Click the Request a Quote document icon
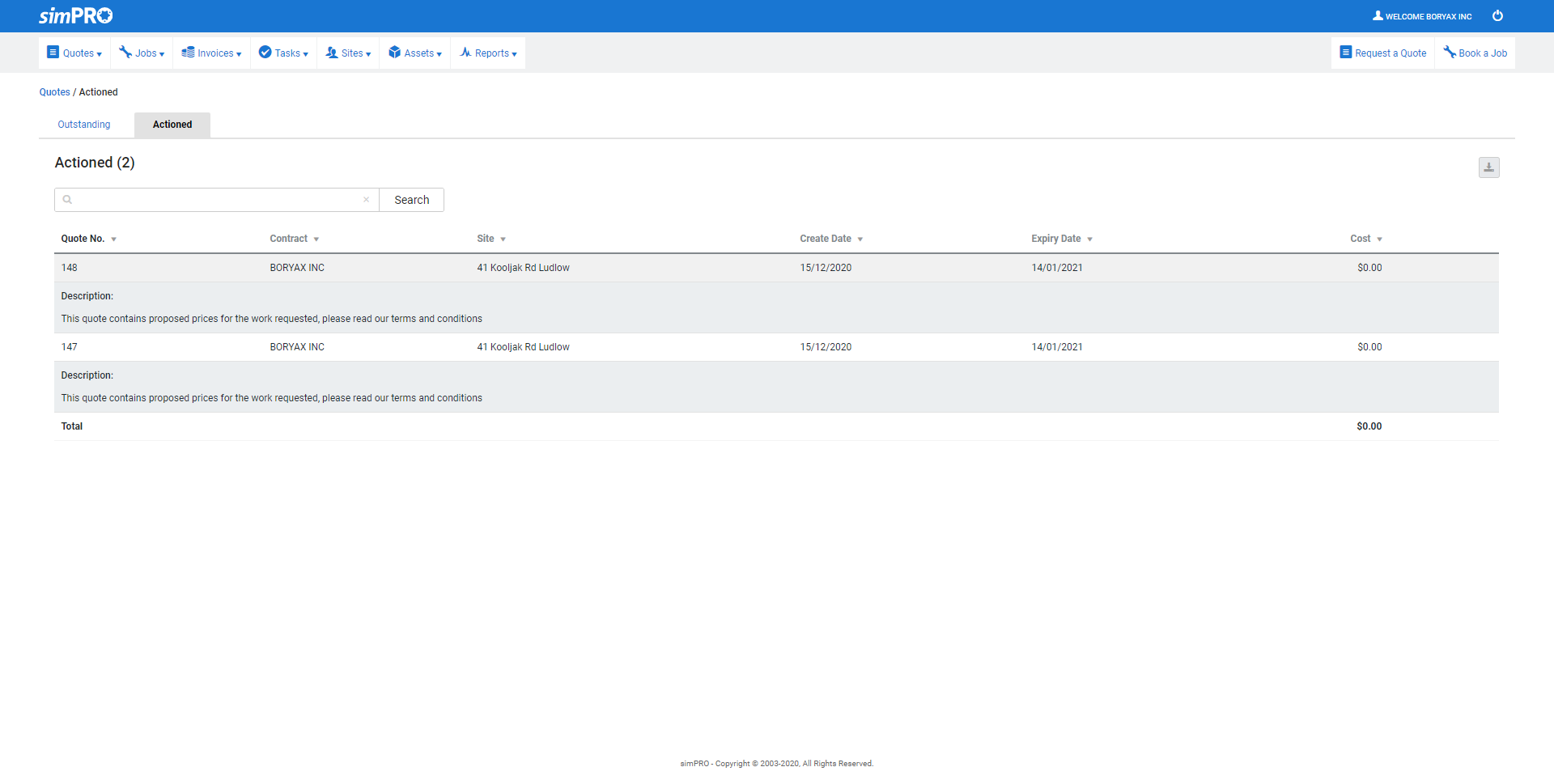The width and height of the screenshot is (1554, 784). click(x=1345, y=53)
